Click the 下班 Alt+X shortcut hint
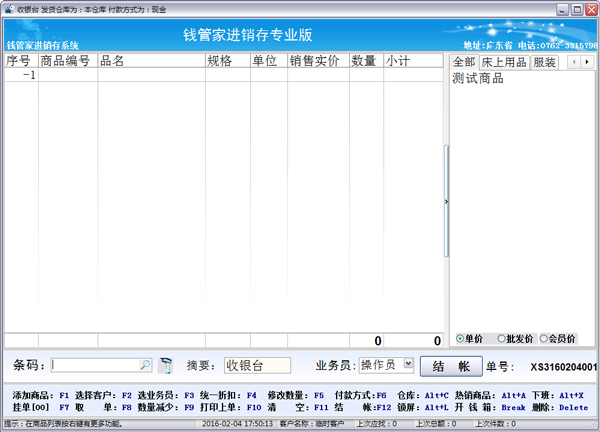 (x=558, y=395)
